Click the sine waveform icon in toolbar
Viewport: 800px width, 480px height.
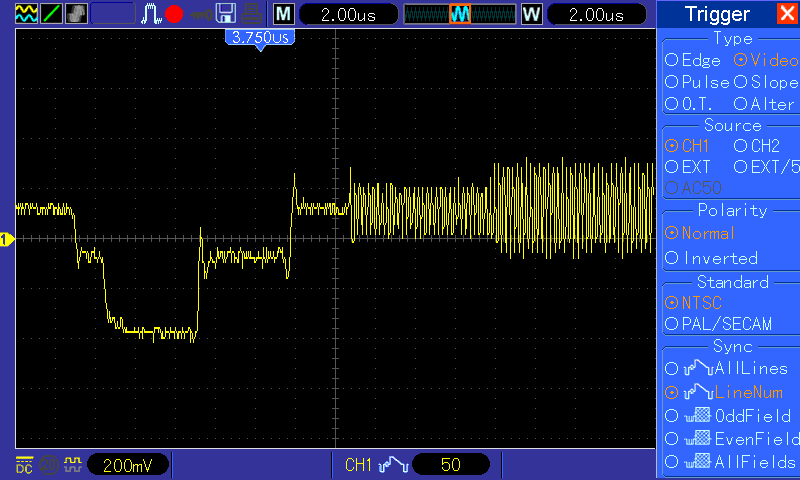26,14
